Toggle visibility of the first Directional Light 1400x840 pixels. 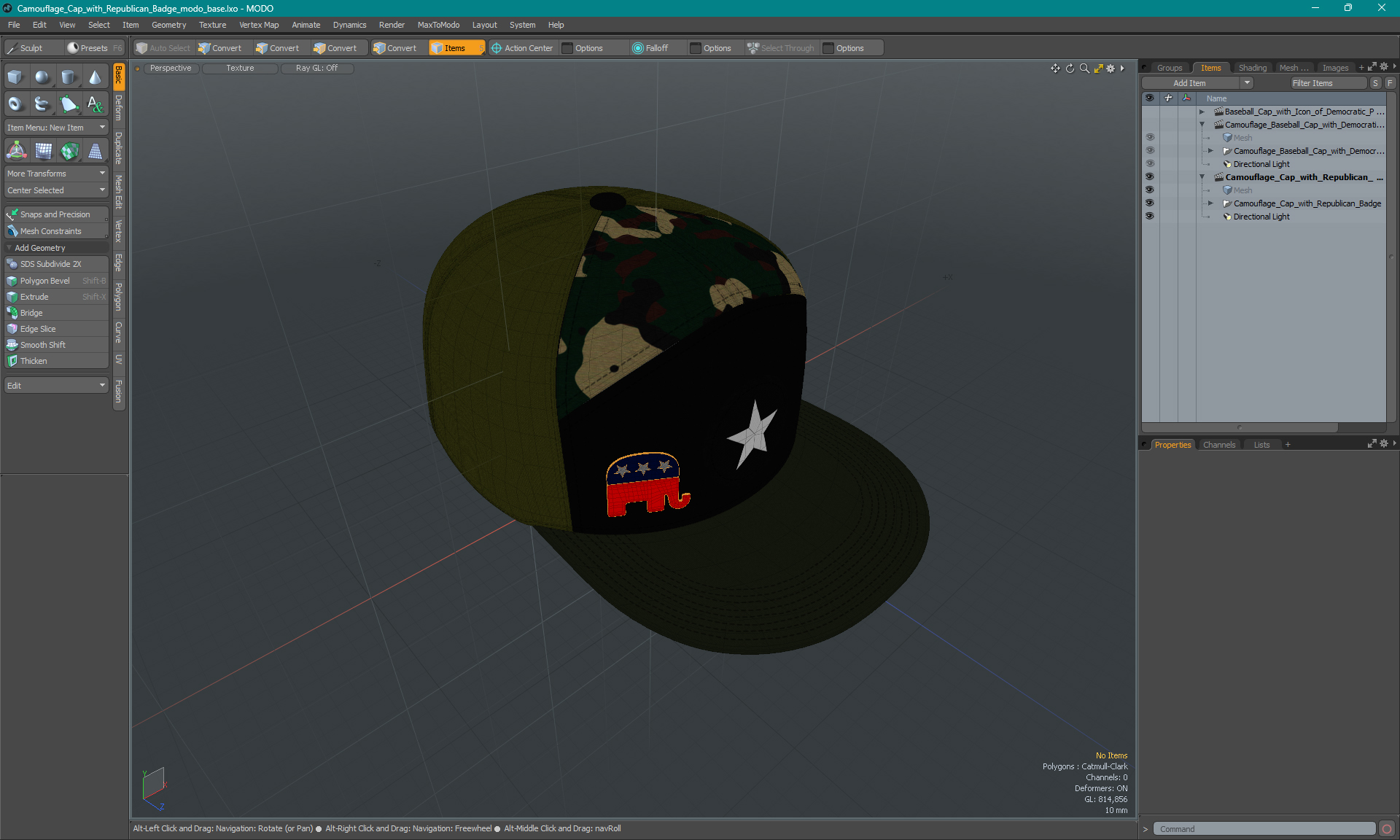click(1150, 164)
